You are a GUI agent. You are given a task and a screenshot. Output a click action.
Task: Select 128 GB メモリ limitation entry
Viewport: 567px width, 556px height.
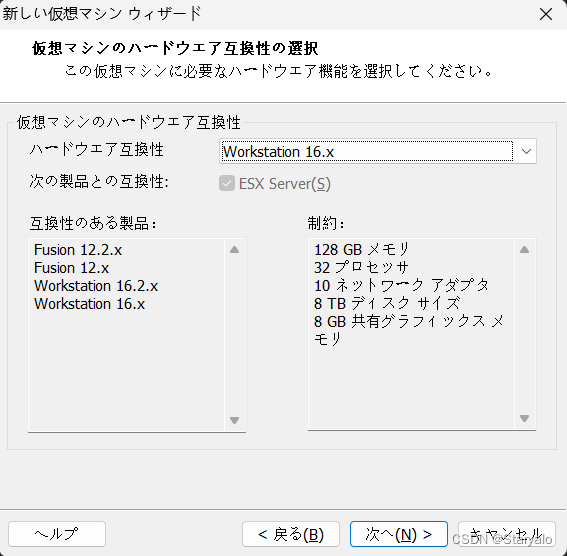pos(362,249)
